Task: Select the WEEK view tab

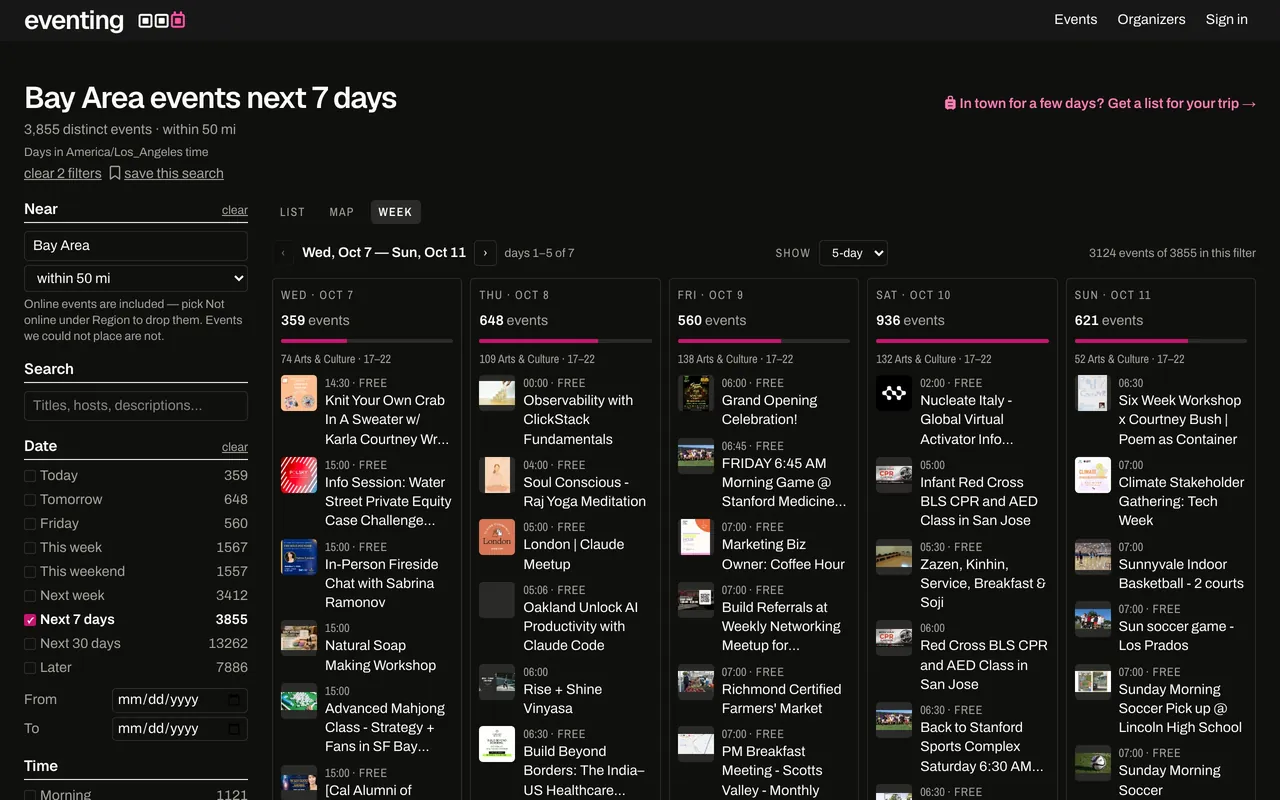Action: click(395, 212)
